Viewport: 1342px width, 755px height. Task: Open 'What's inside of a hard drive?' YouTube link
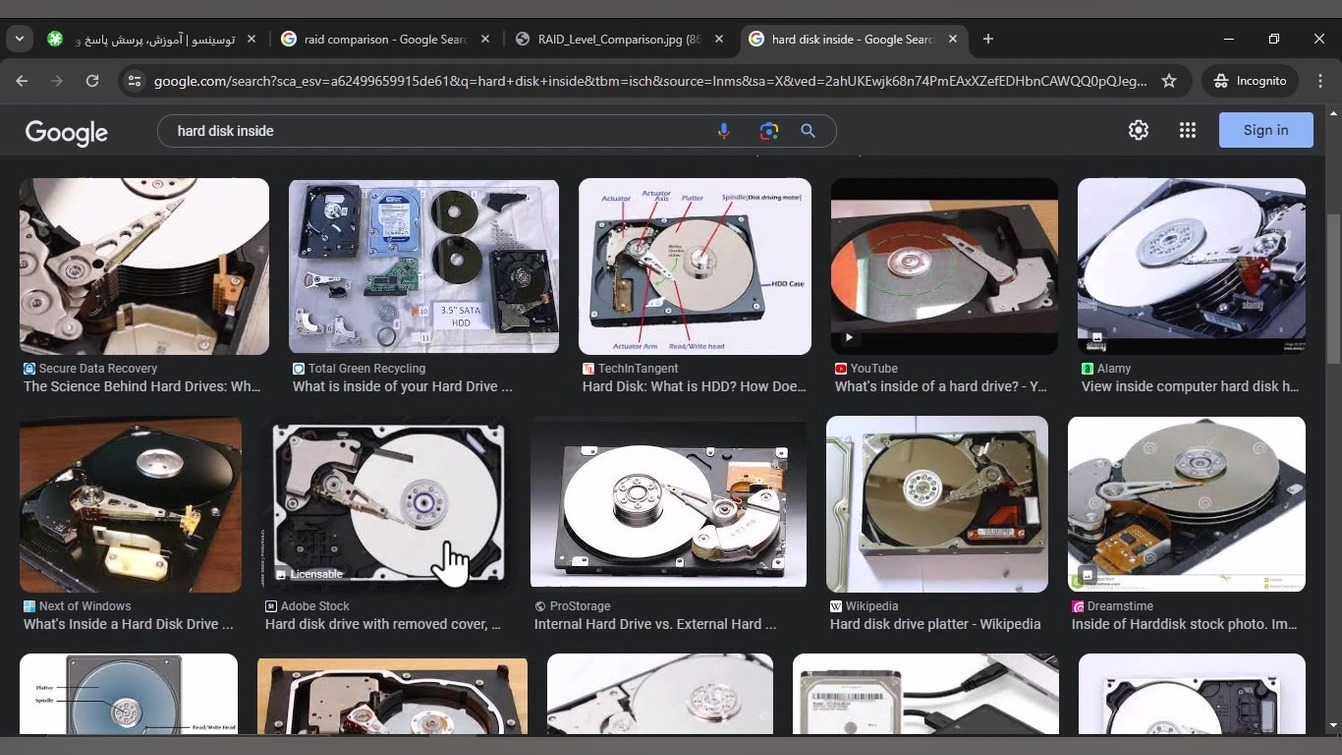click(x=941, y=387)
